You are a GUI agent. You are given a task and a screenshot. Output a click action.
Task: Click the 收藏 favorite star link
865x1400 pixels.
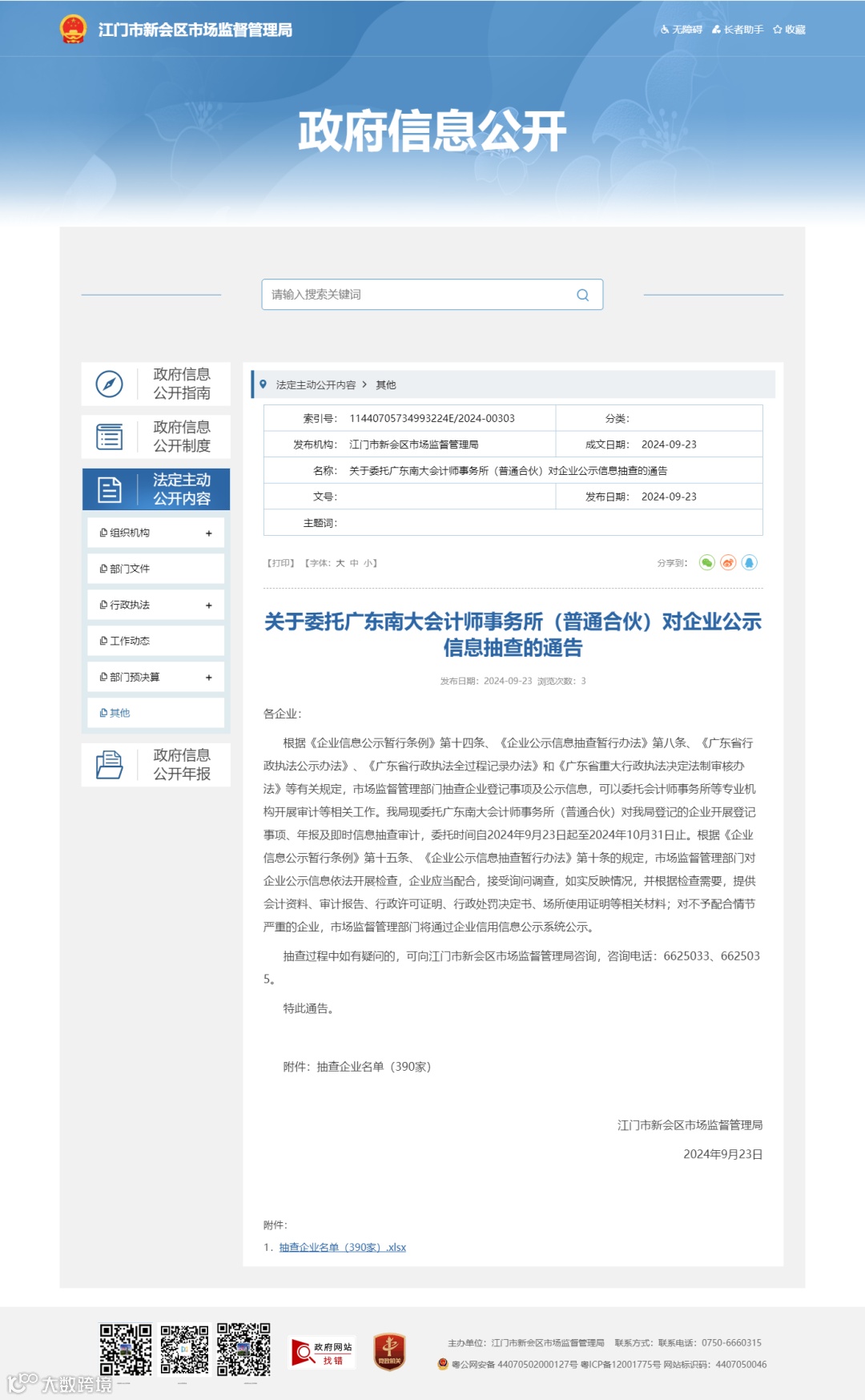tap(790, 30)
